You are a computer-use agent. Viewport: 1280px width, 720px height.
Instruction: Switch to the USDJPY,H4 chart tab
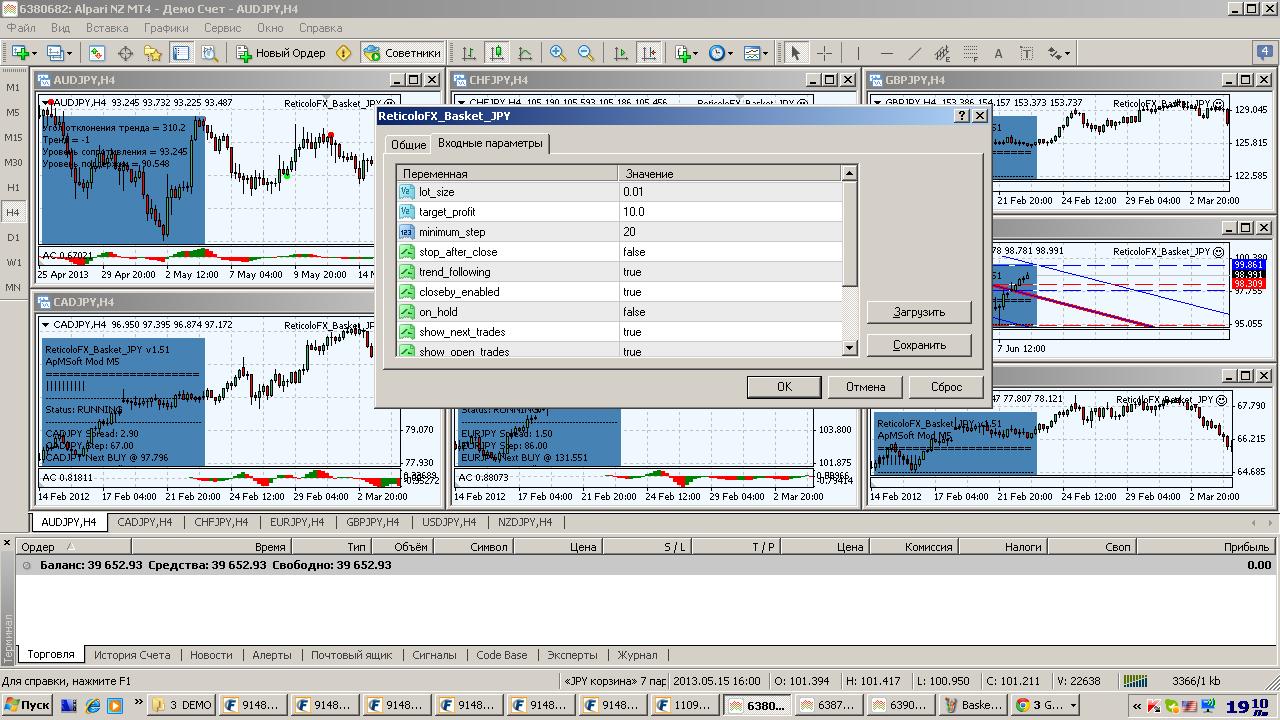pyautogui.click(x=449, y=522)
